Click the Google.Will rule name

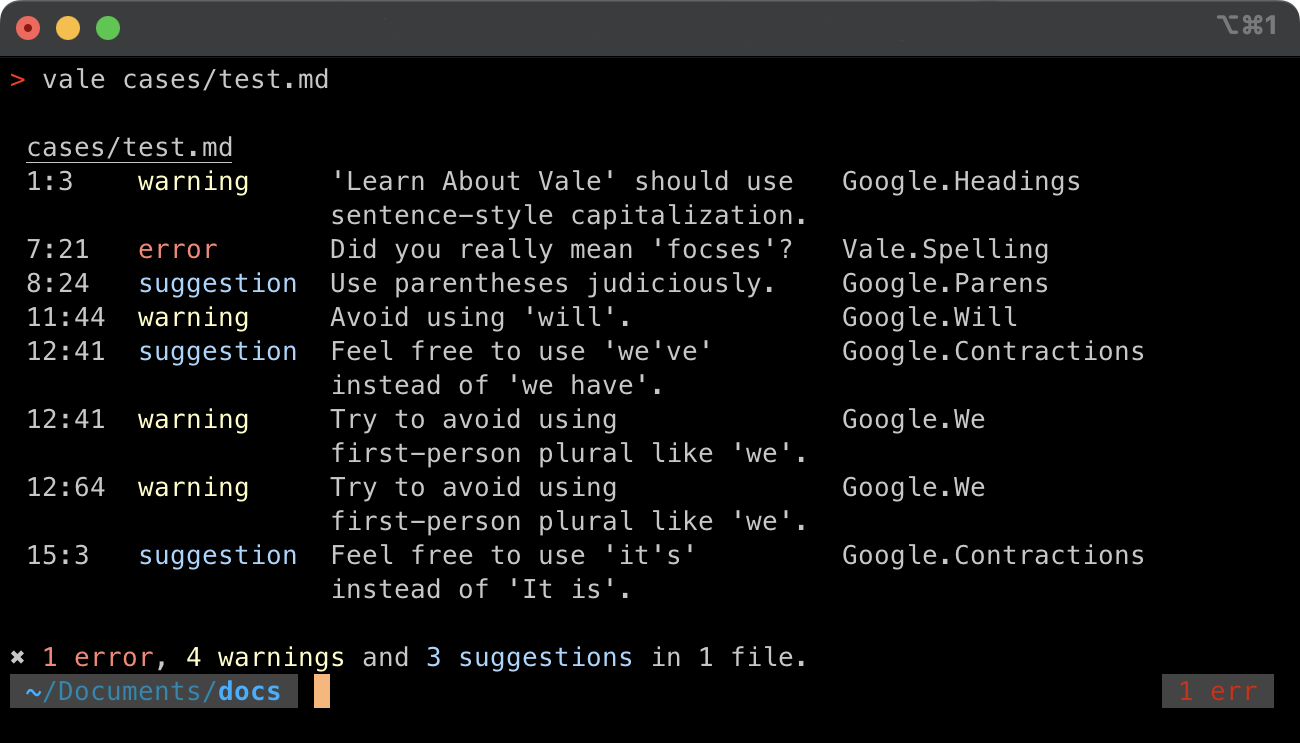pyautogui.click(x=929, y=318)
